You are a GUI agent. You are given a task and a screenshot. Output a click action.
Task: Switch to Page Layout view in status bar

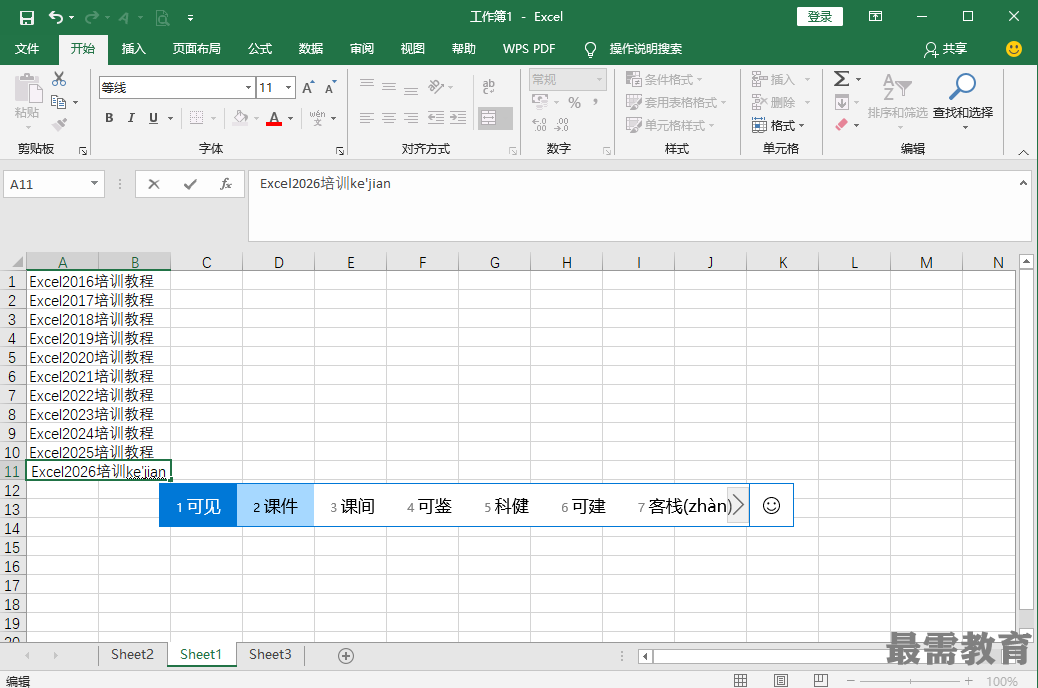[780, 680]
